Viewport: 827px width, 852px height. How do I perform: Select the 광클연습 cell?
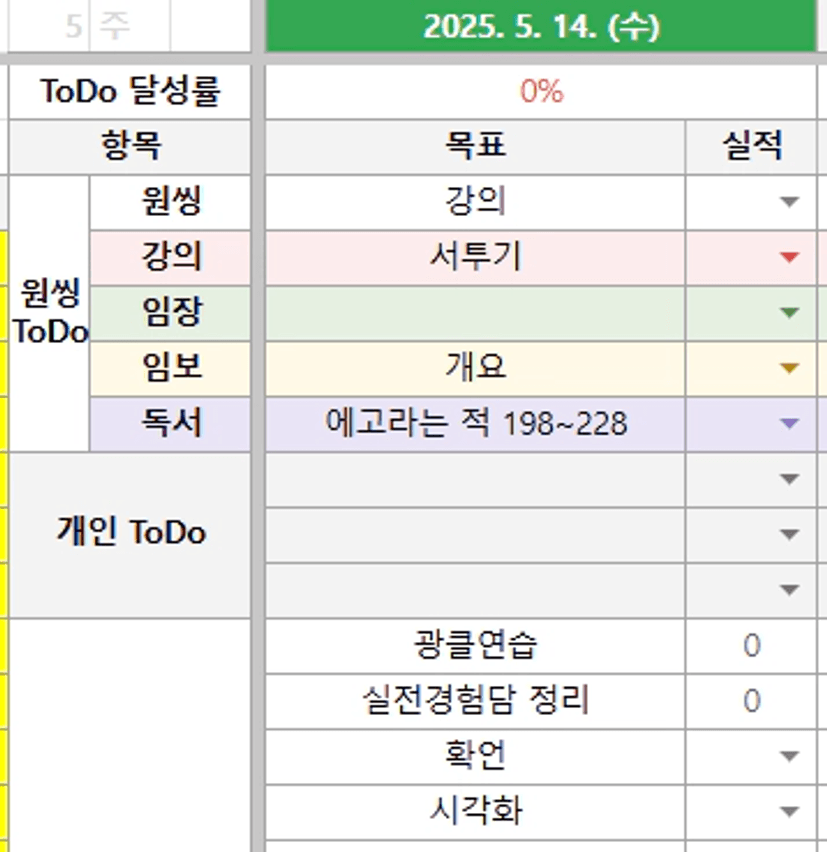[475, 645]
